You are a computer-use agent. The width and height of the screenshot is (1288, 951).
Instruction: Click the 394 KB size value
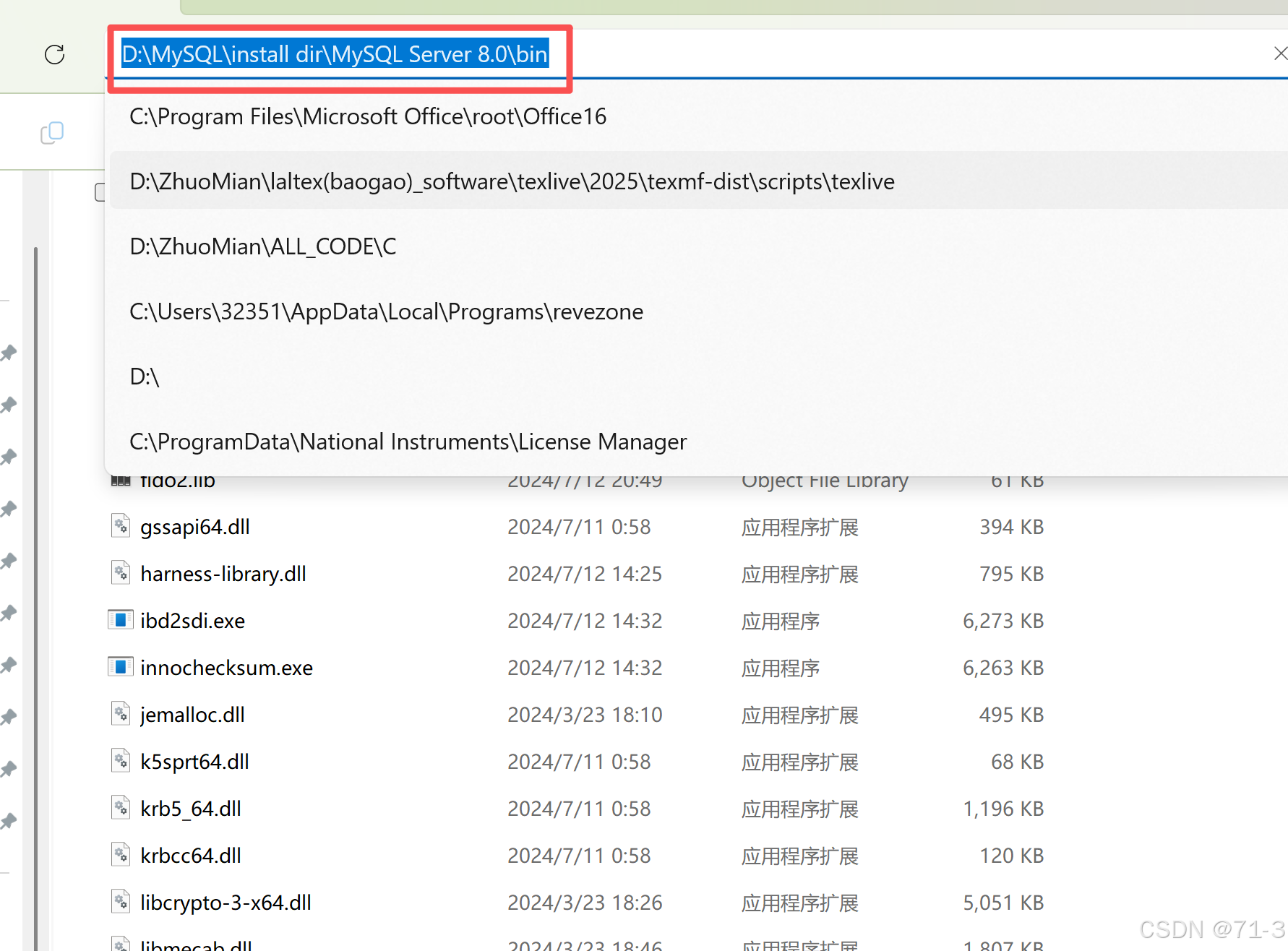[1011, 527]
